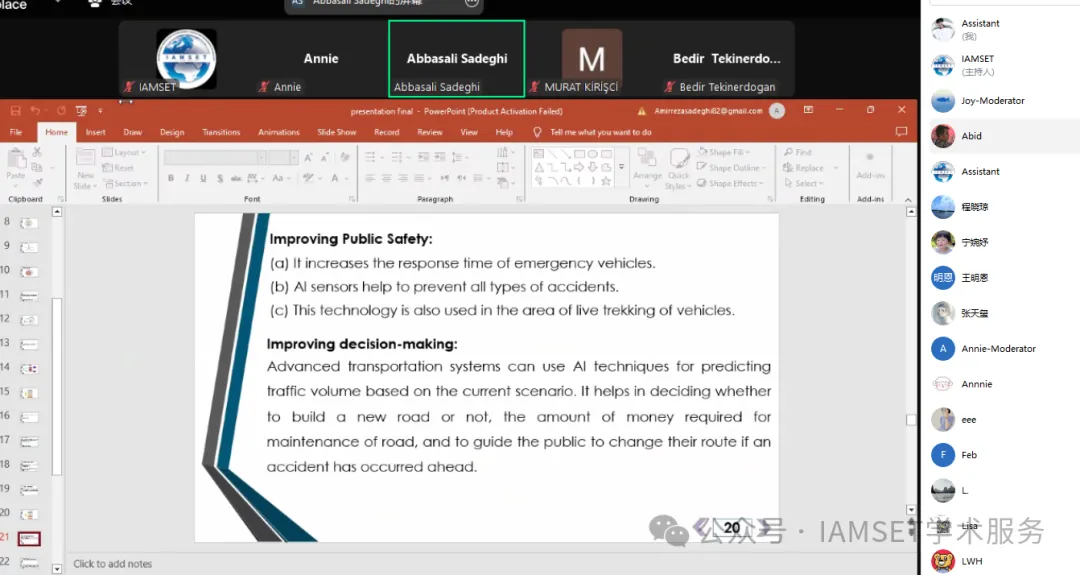Toggle strikethrough abc button
Screen dimensions: 1080x575
coord(236,178)
